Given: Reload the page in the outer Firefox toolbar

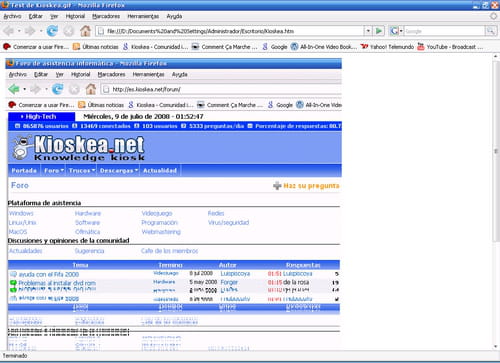Looking at the screenshot, I should 52,31.
